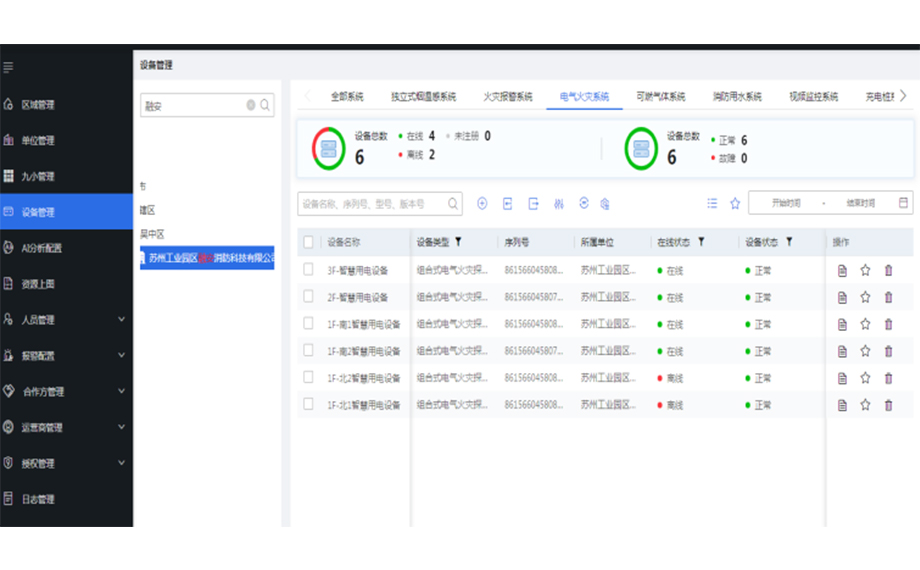Tick the select-all checkbox in table header

[x=308, y=242]
